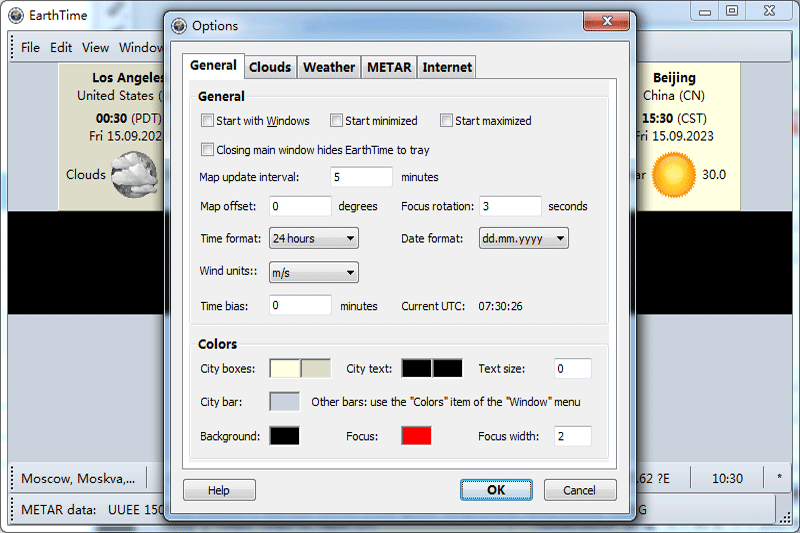Open the black Background color swatch

click(x=284, y=436)
